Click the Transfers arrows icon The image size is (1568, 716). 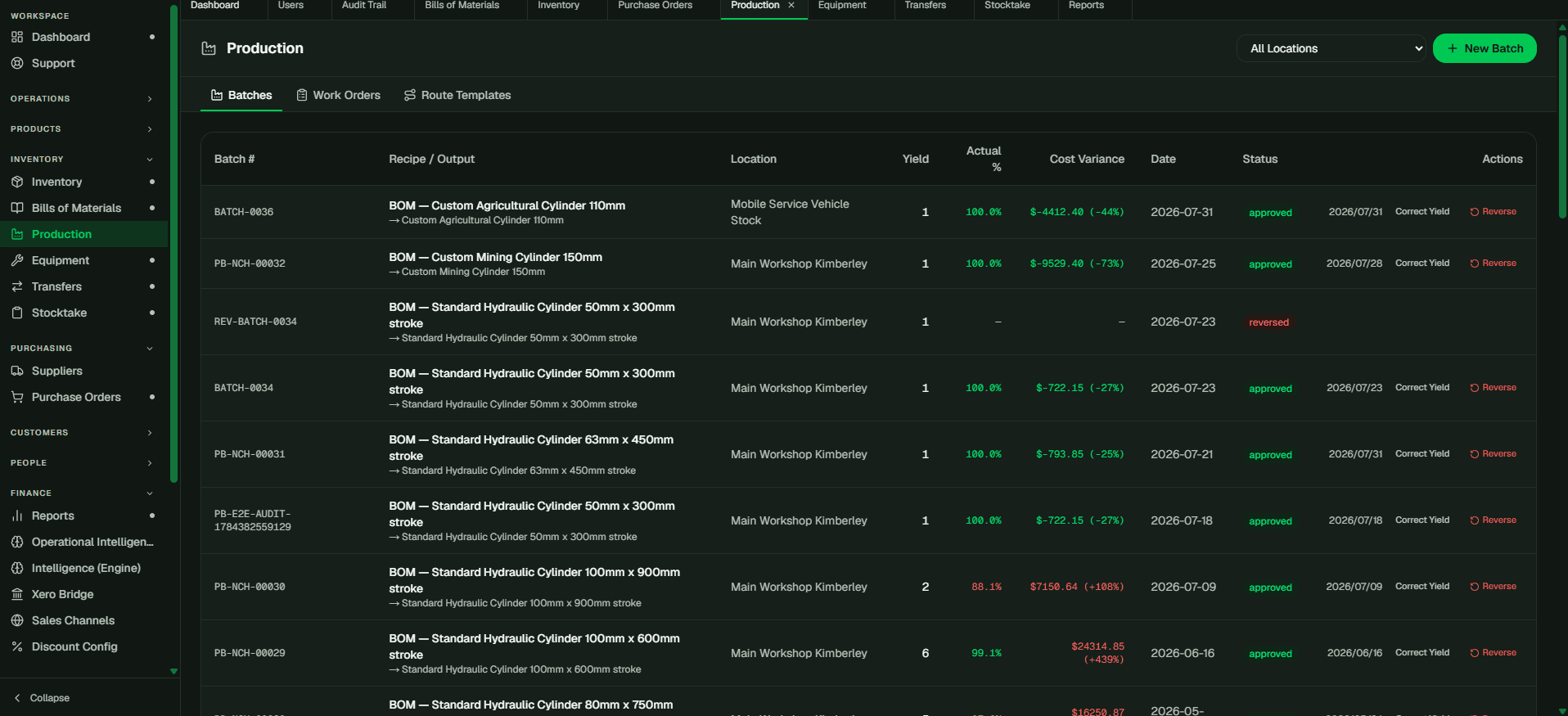pos(17,286)
